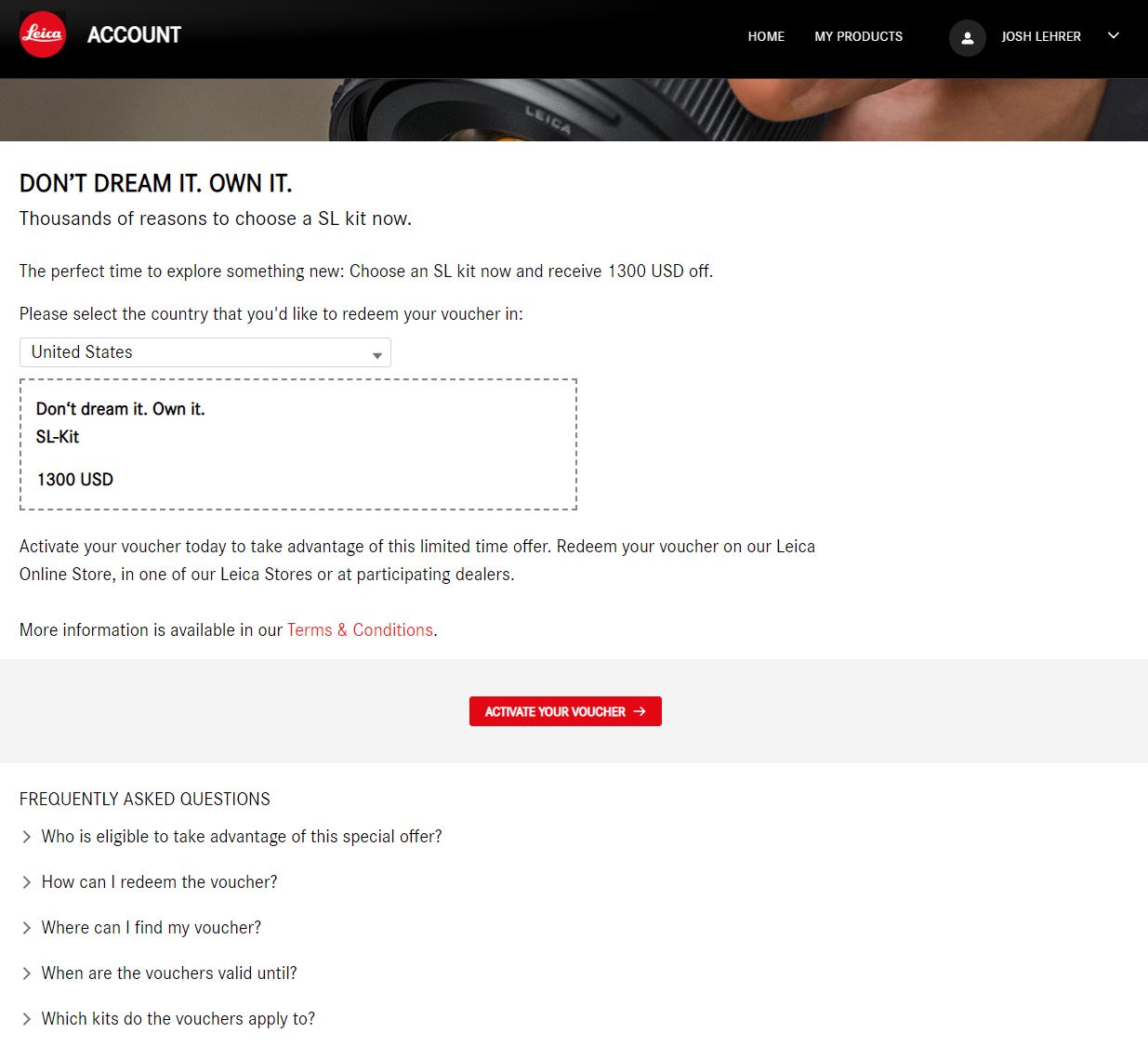The width and height of the screenshot is (1148, 1046).
Task: Open the account menu chevron beside Josh Lehrer
Action: point(1114,36)
